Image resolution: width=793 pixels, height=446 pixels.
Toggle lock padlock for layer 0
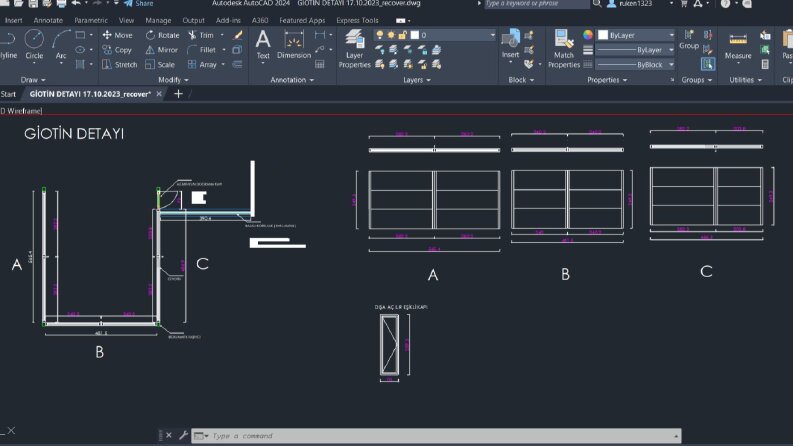click(403, 35)
